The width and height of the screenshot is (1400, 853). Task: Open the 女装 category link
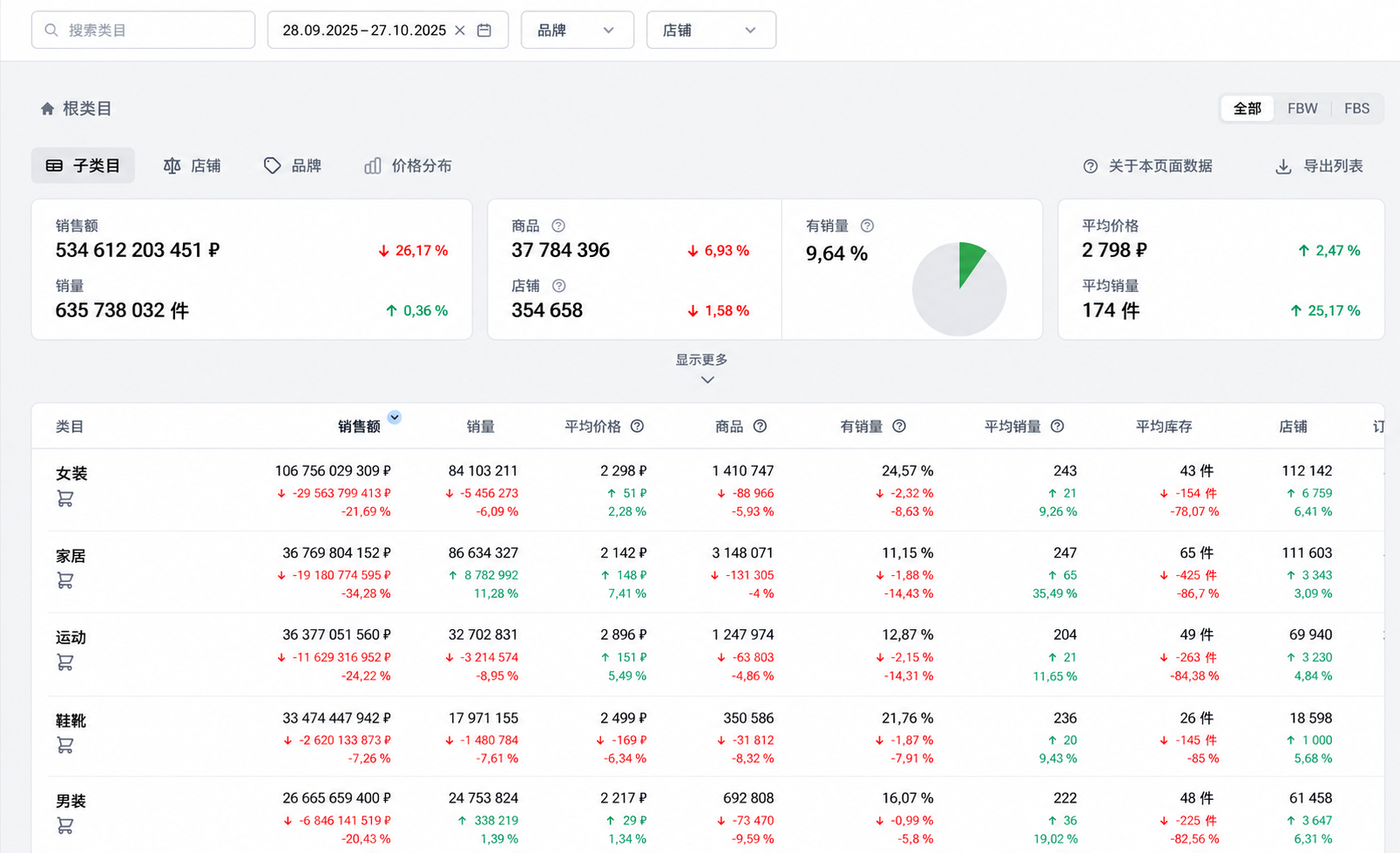point(71,473)
